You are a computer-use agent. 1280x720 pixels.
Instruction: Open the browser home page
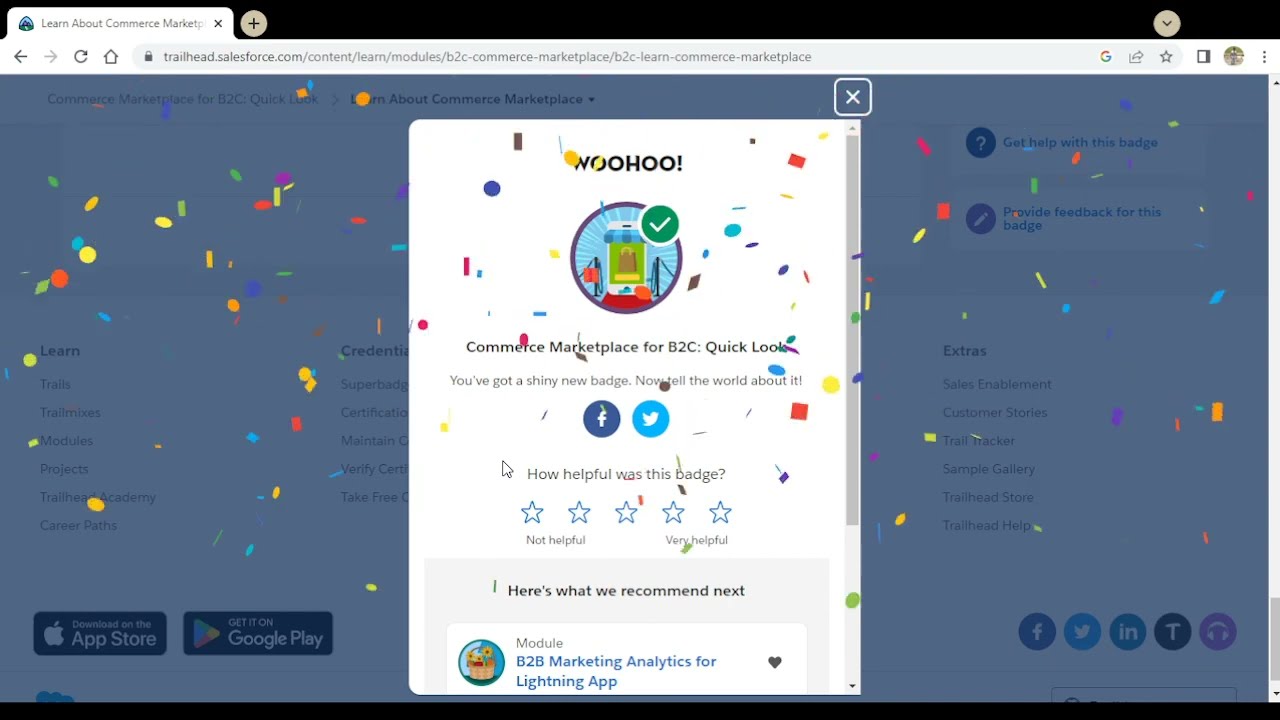(111, 57)
